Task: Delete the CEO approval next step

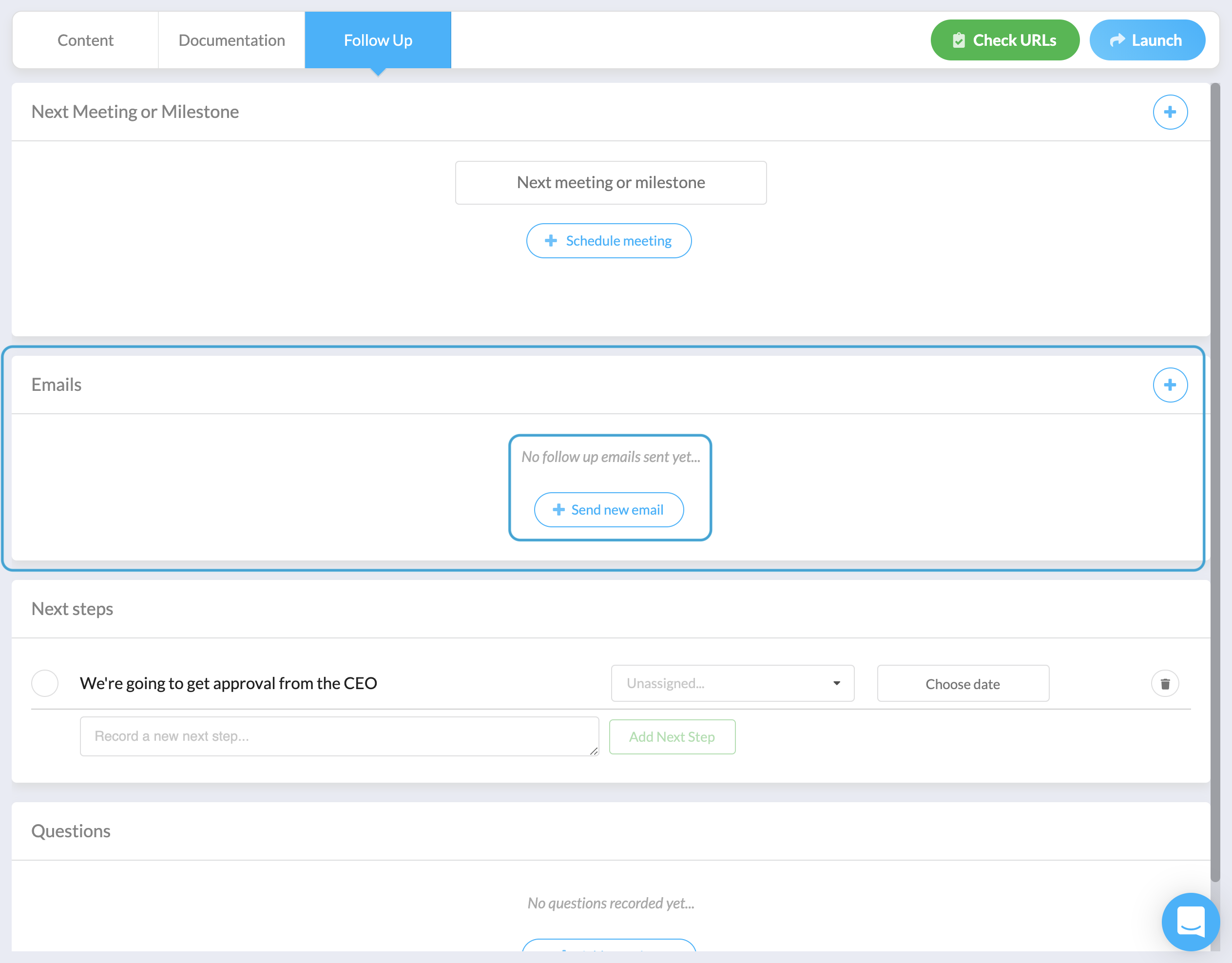Action: pos(1165,684)
